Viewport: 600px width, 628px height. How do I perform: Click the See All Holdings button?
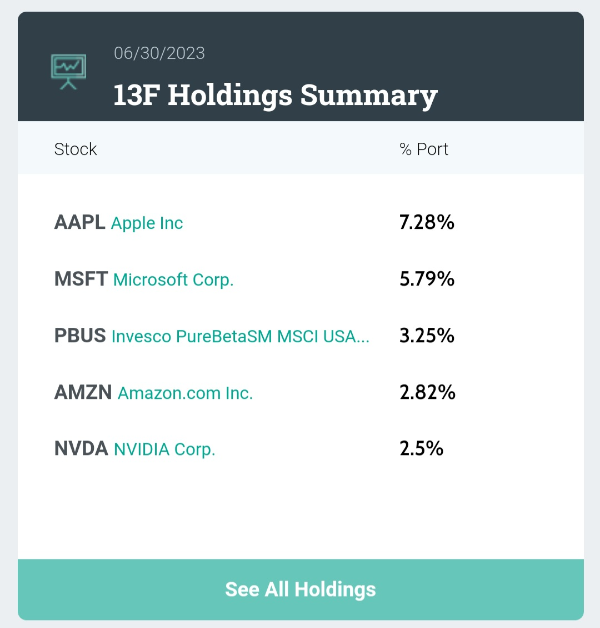click(301, 589)
